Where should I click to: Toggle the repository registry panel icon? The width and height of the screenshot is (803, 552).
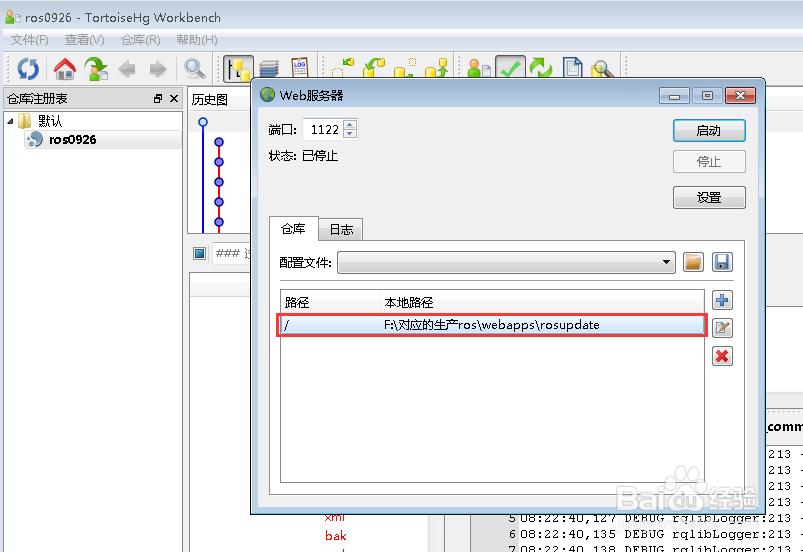[239, 69]
